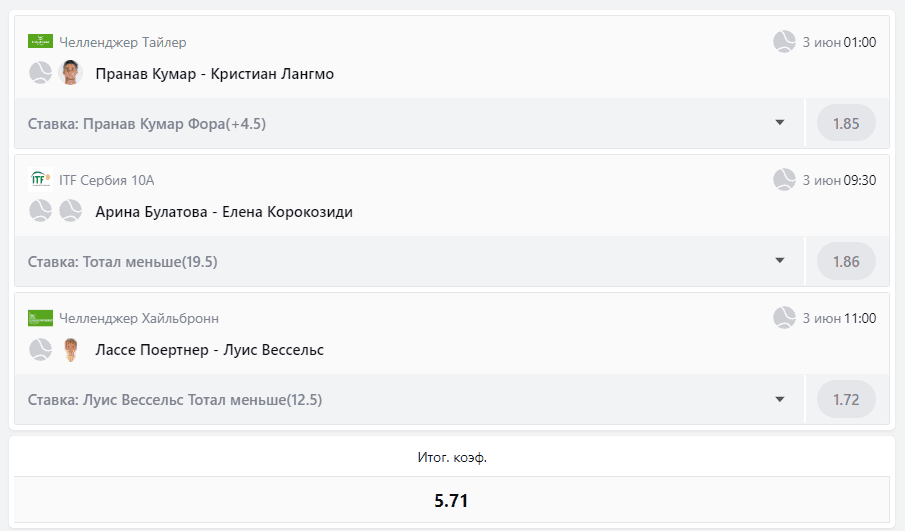Click the tennis ball icon left of Пранав Кумар photo
Viewport: 905px width, 531px height.
pyautogui.click(x=40, y=73)
